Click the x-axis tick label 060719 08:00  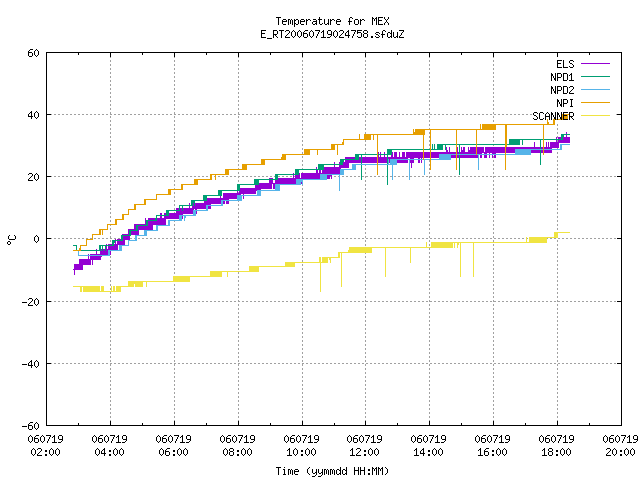point(237,446)
